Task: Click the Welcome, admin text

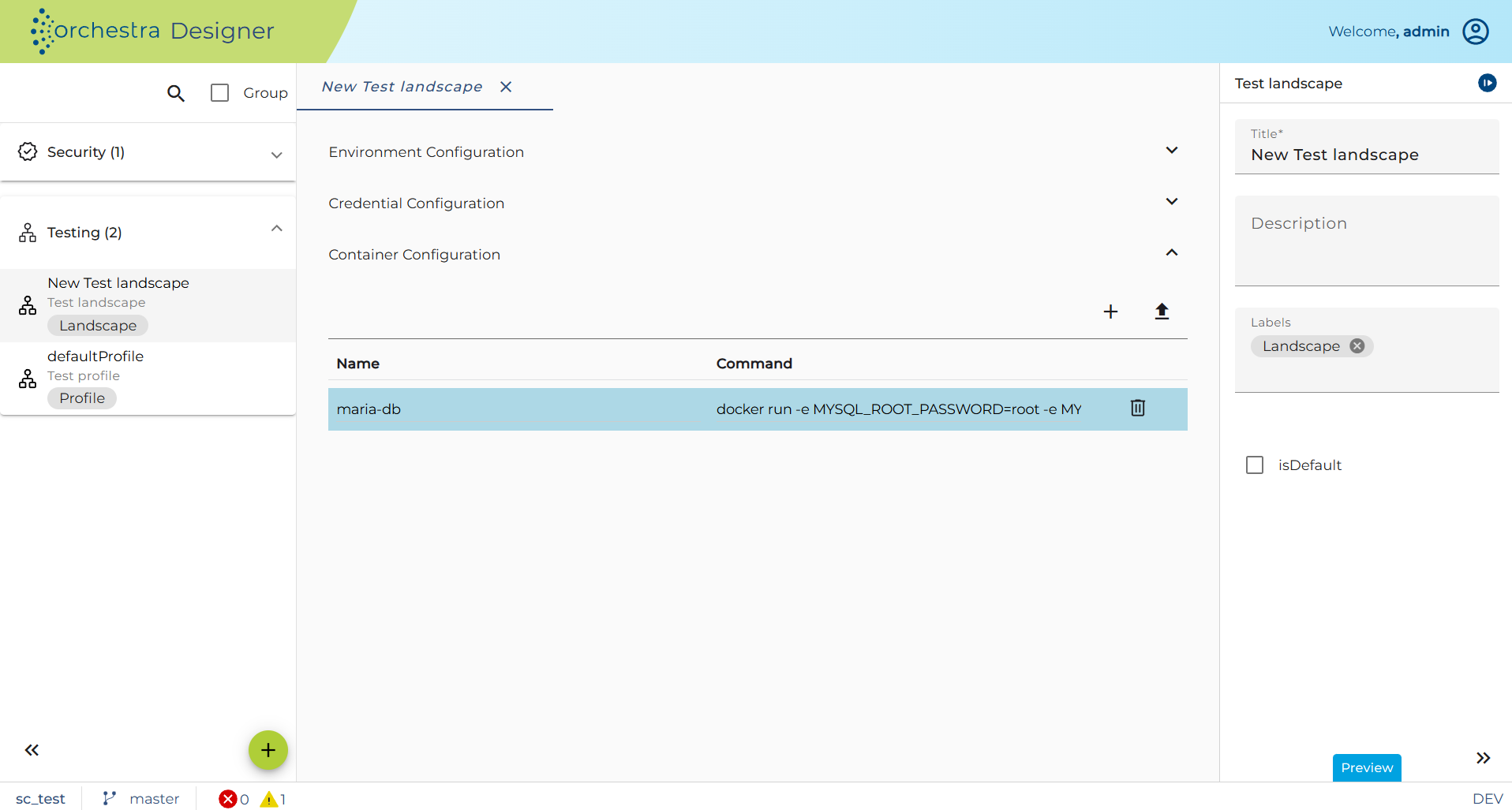Action: (x=1389, y=32)
